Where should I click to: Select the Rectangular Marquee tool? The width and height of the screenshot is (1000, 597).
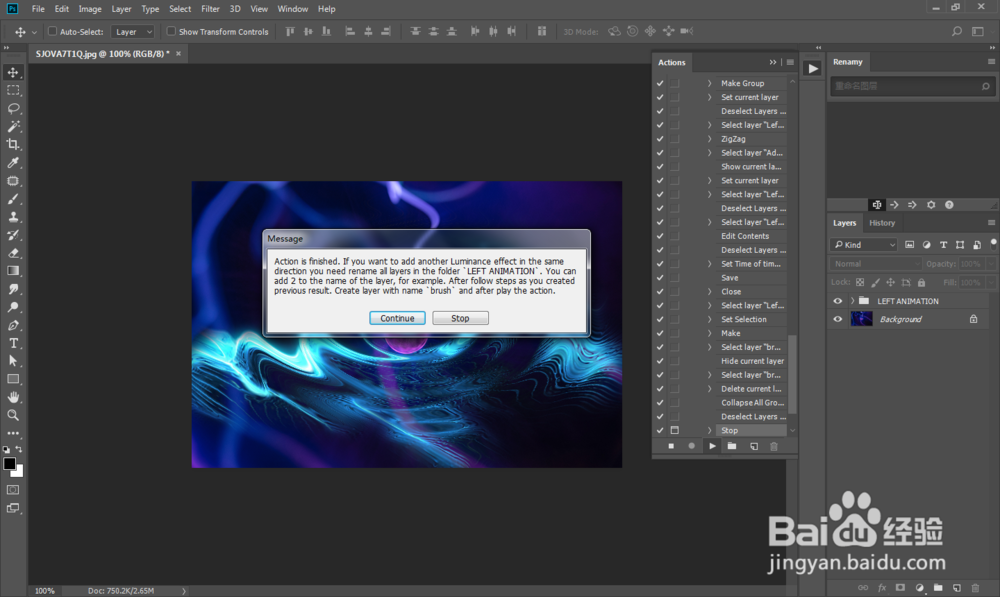tap(13, 90)
